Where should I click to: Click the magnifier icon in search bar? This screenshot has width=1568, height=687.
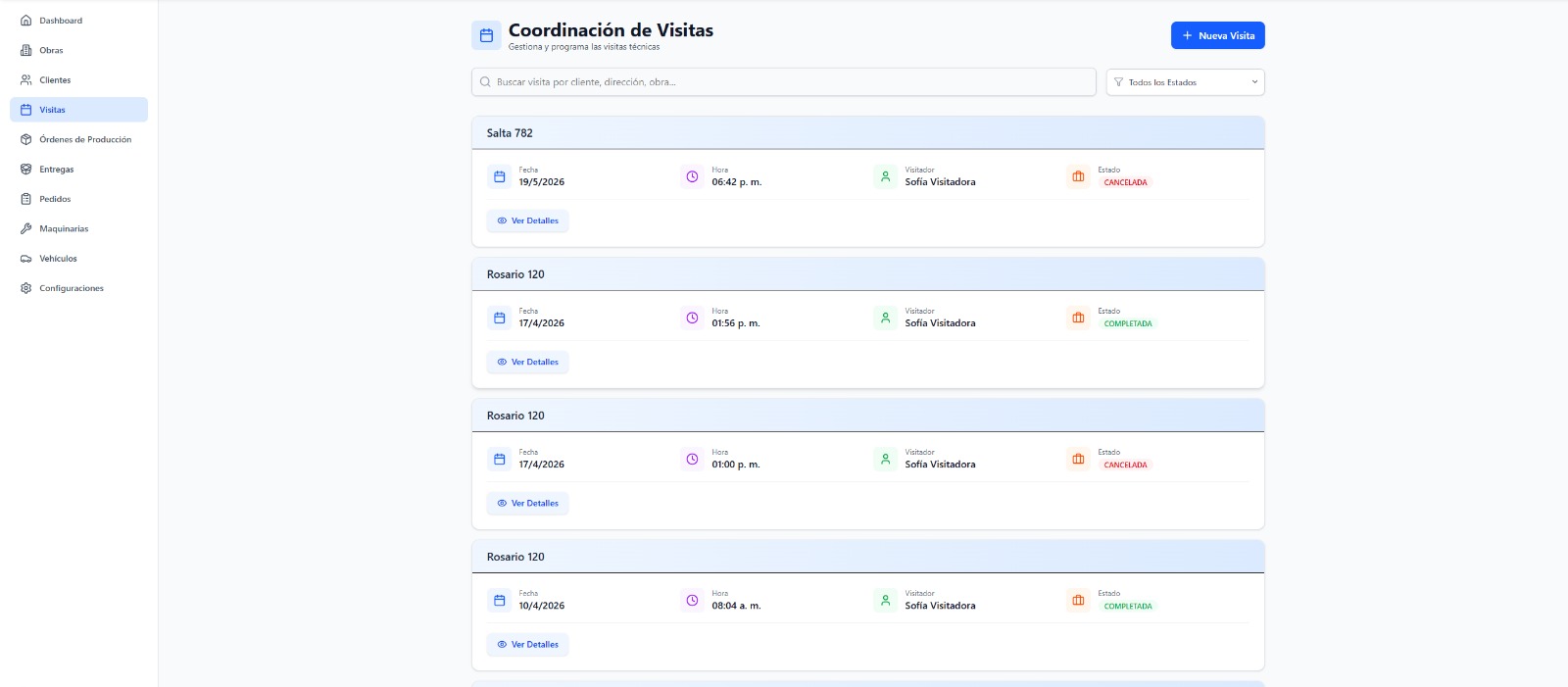pos(485,82)
